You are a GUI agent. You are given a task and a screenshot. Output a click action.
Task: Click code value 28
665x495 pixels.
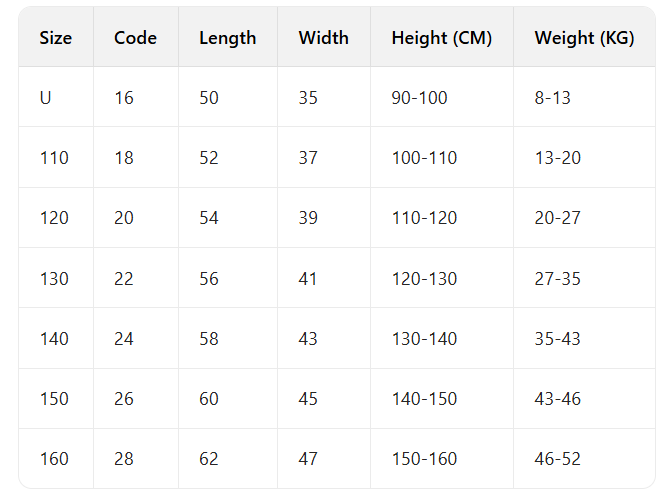124,459
